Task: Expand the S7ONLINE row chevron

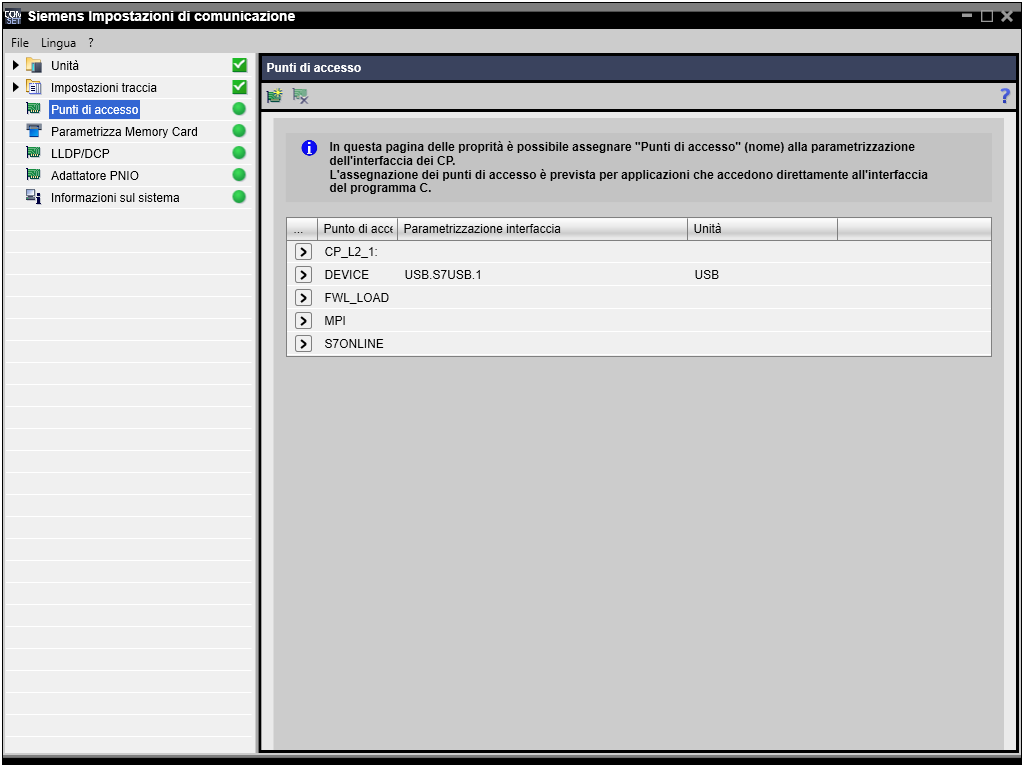Action: click(x=303, y=343)
